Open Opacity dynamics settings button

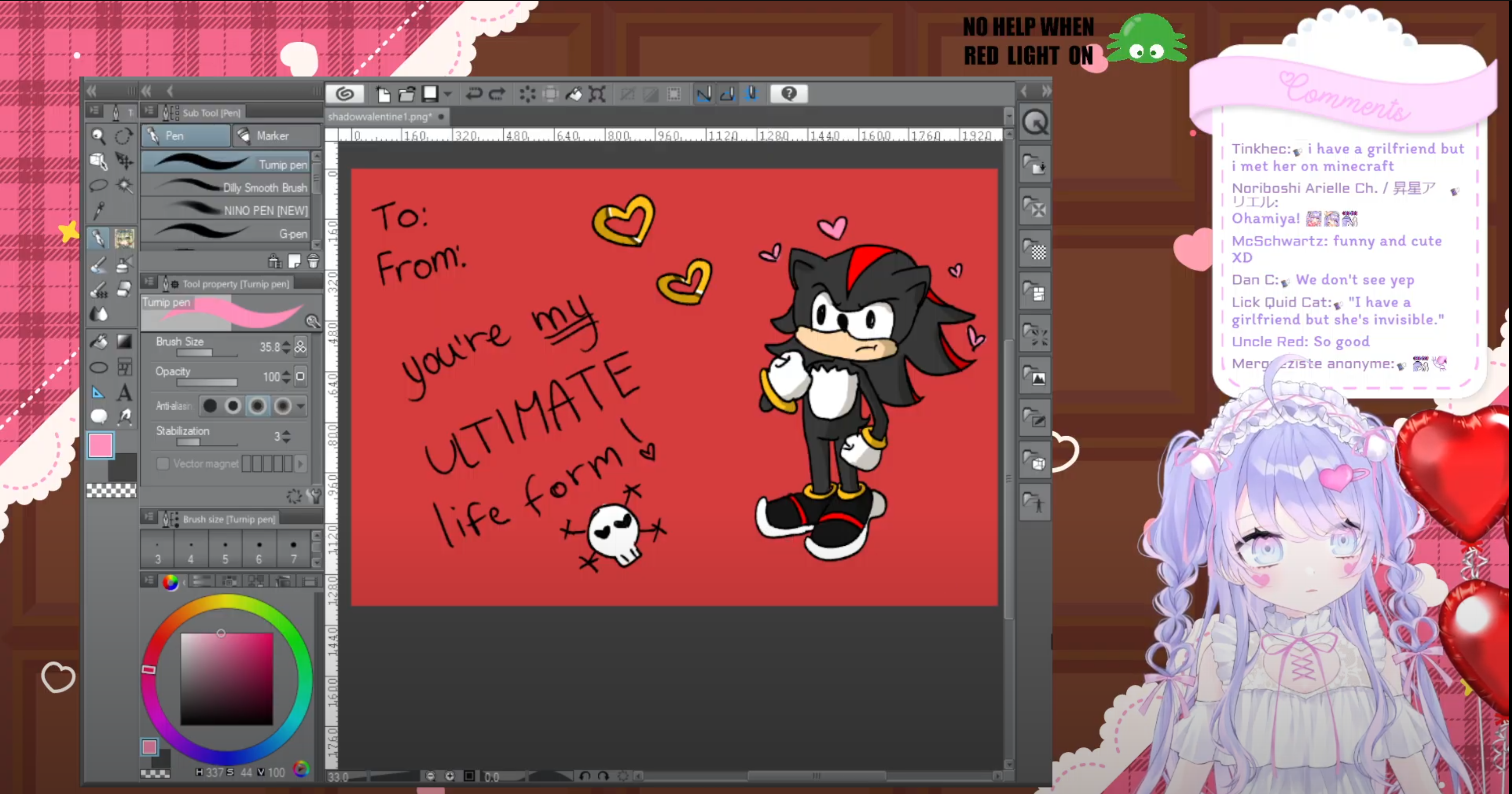(300, 376)
